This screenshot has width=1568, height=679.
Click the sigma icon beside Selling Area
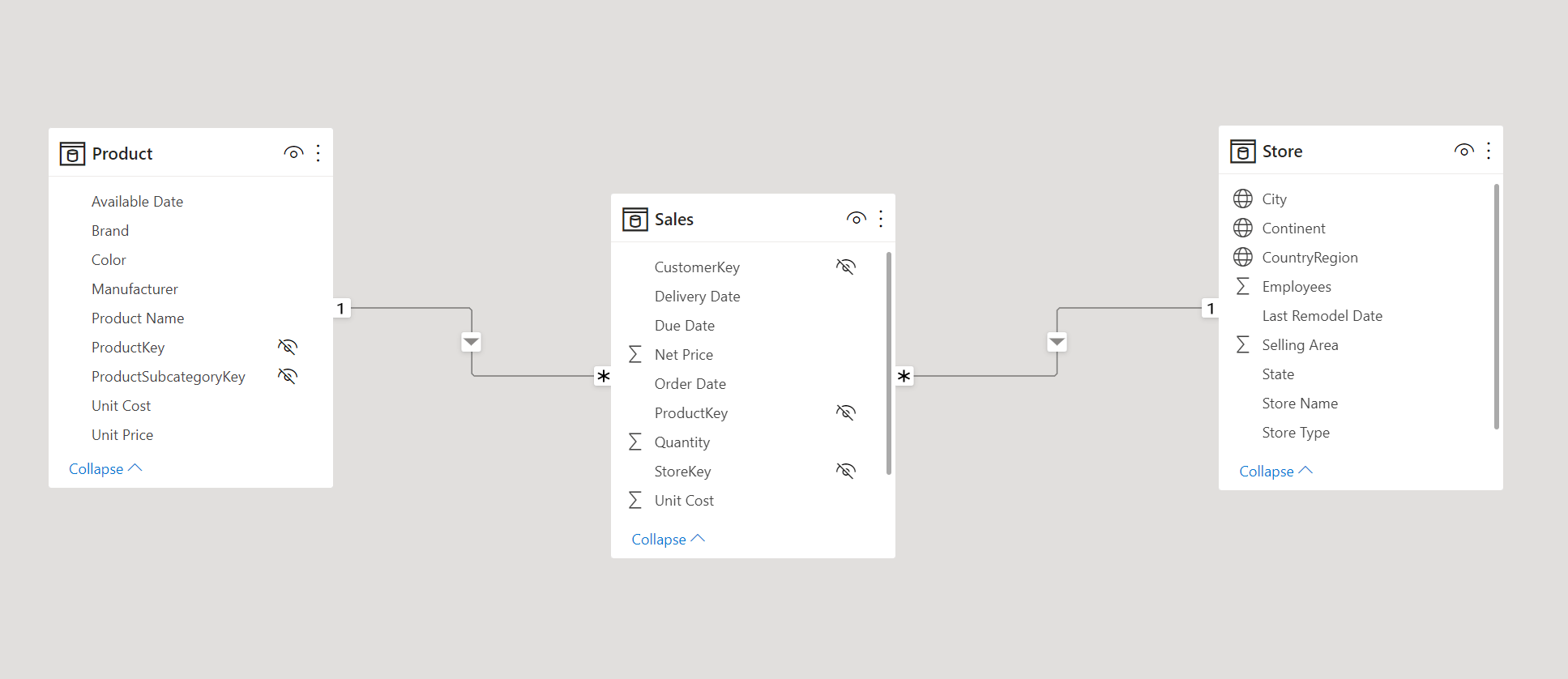[1242, 344]
